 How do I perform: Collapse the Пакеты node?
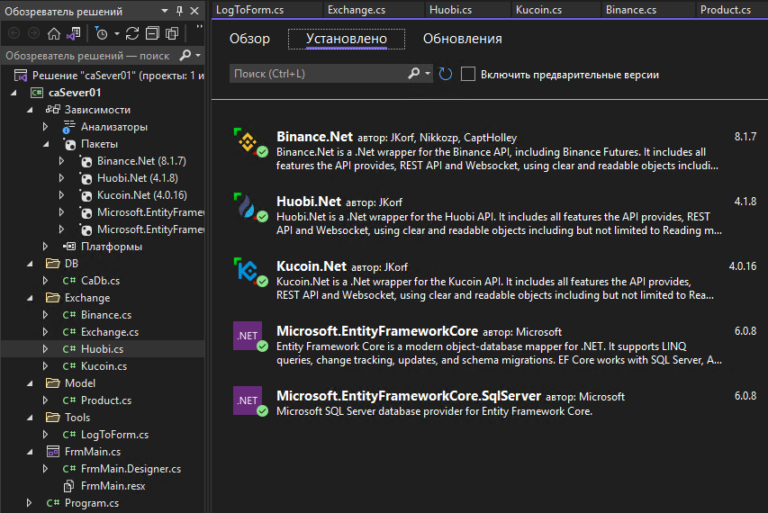(46, 144)
